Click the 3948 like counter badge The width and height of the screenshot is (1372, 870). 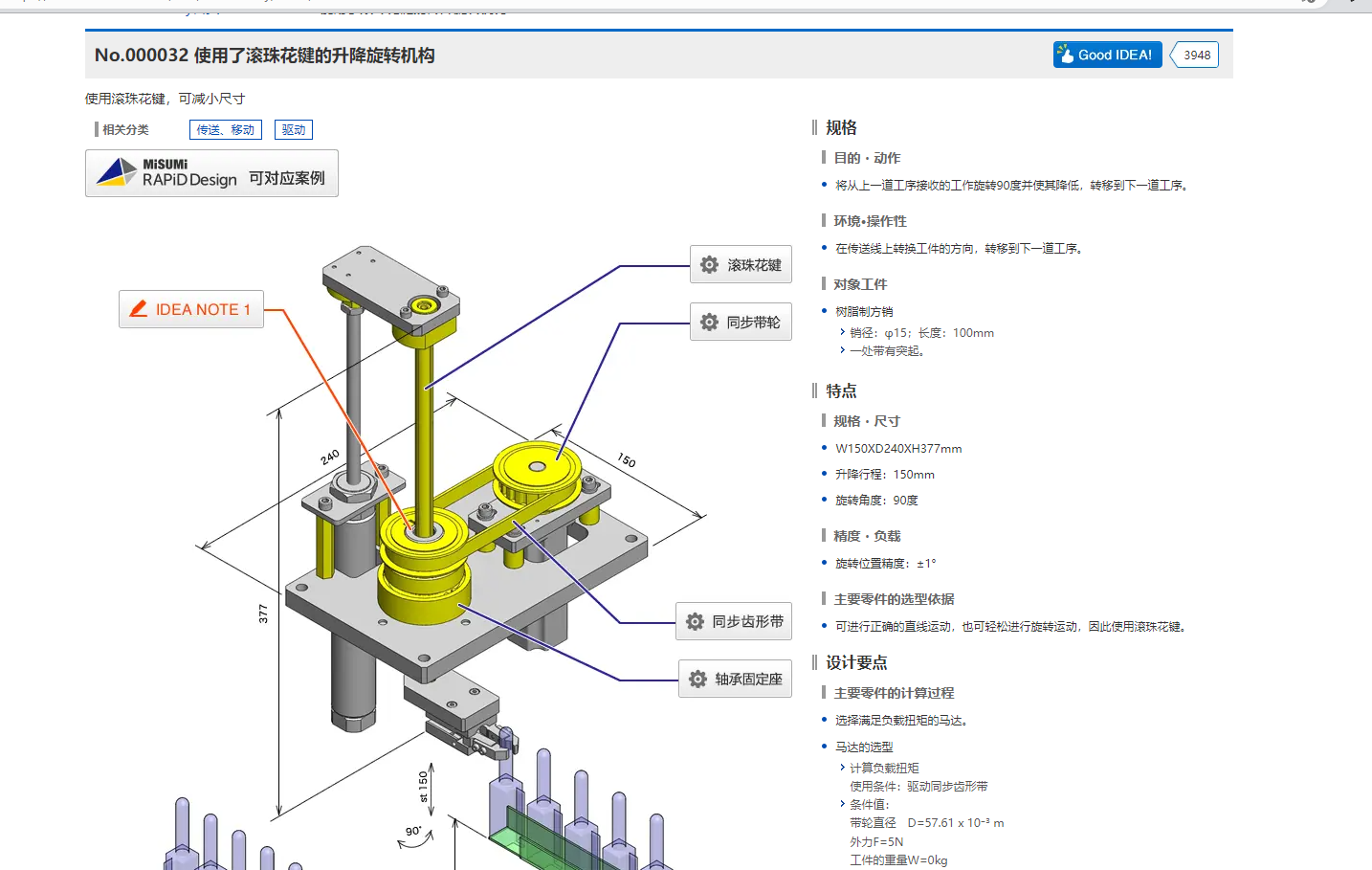click(x=1195, y=55)
